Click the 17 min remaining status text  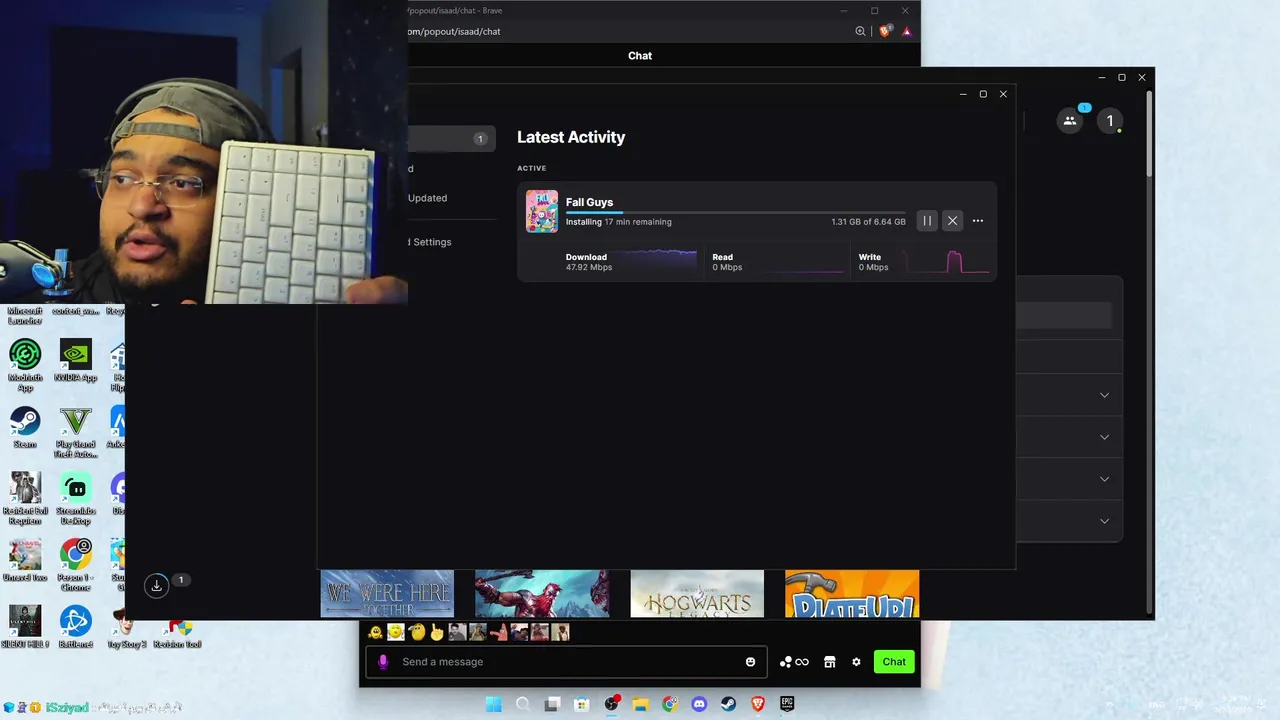tap(638, 222)
